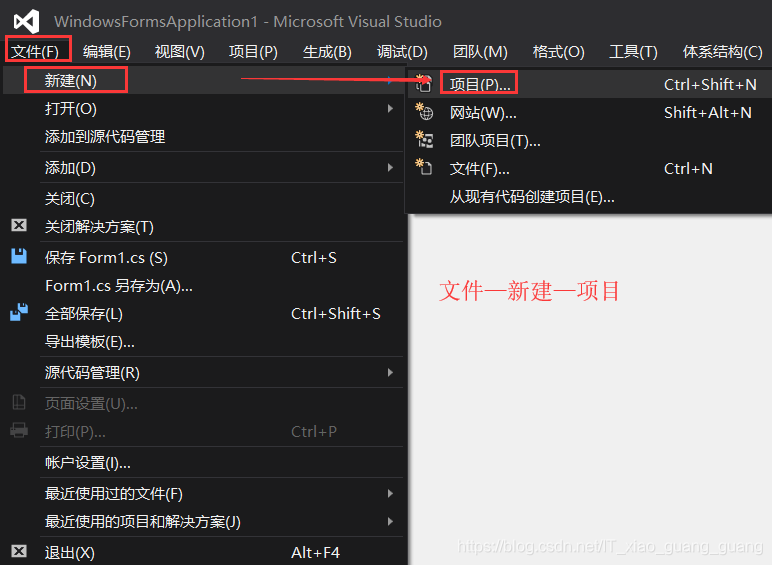The image size is (772, 565).
Task: Select 帐户设置(I)...
Action: [x=204, y=463]
